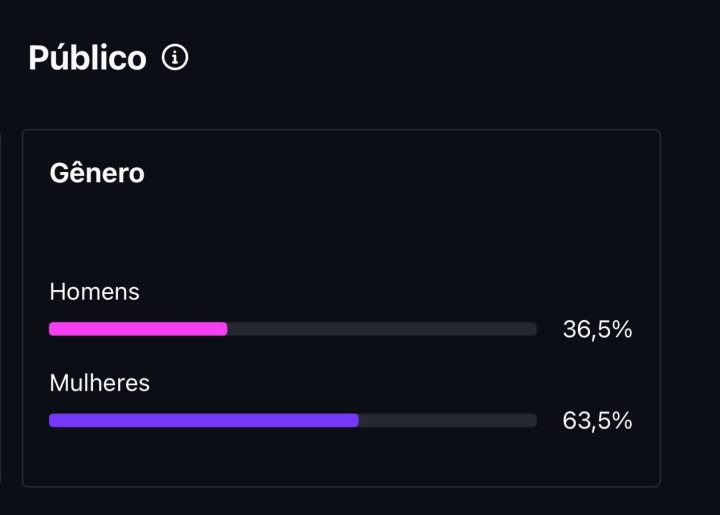
Task: Click the Homens label
Action: 95,292
